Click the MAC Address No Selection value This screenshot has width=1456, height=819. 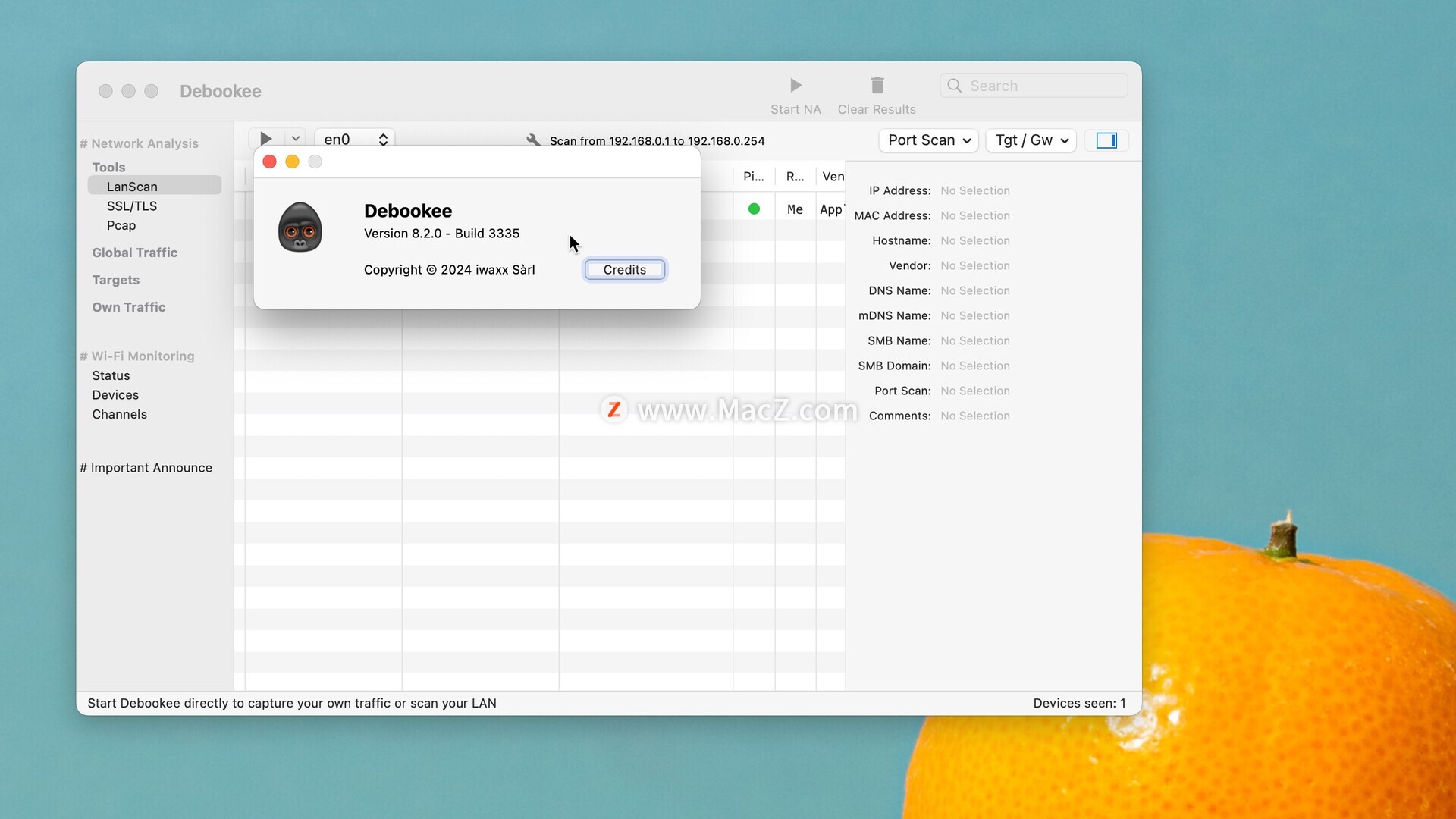click(975, 215)
